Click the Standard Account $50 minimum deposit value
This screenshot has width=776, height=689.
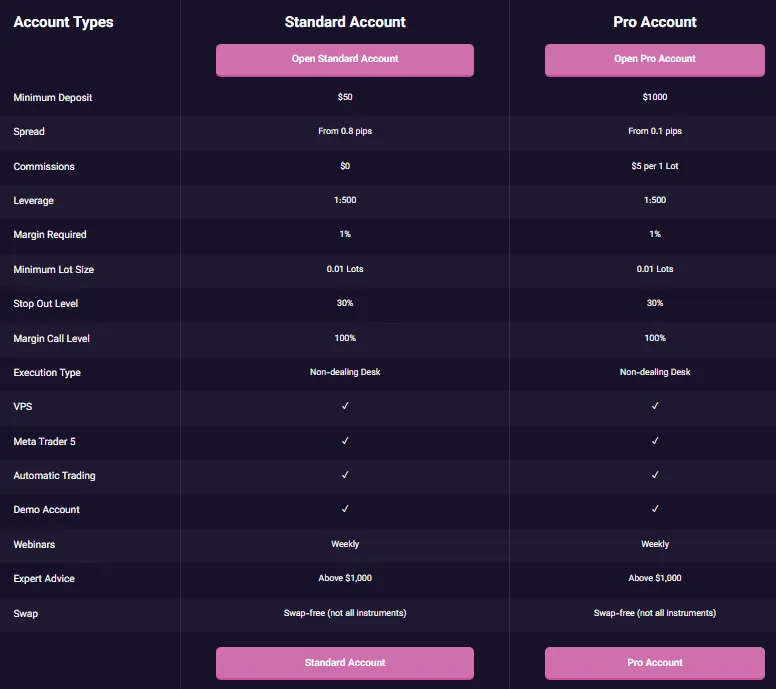345,98
